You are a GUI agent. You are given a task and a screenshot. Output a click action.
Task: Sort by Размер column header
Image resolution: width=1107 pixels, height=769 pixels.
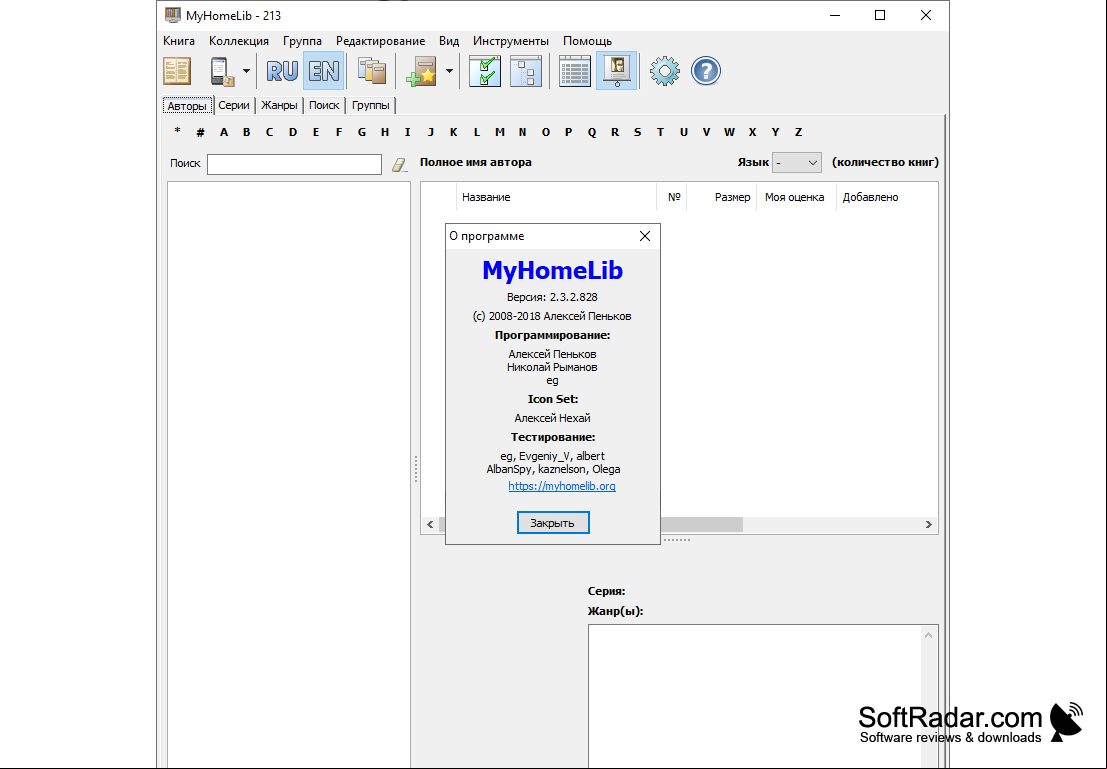pos(722,197)
